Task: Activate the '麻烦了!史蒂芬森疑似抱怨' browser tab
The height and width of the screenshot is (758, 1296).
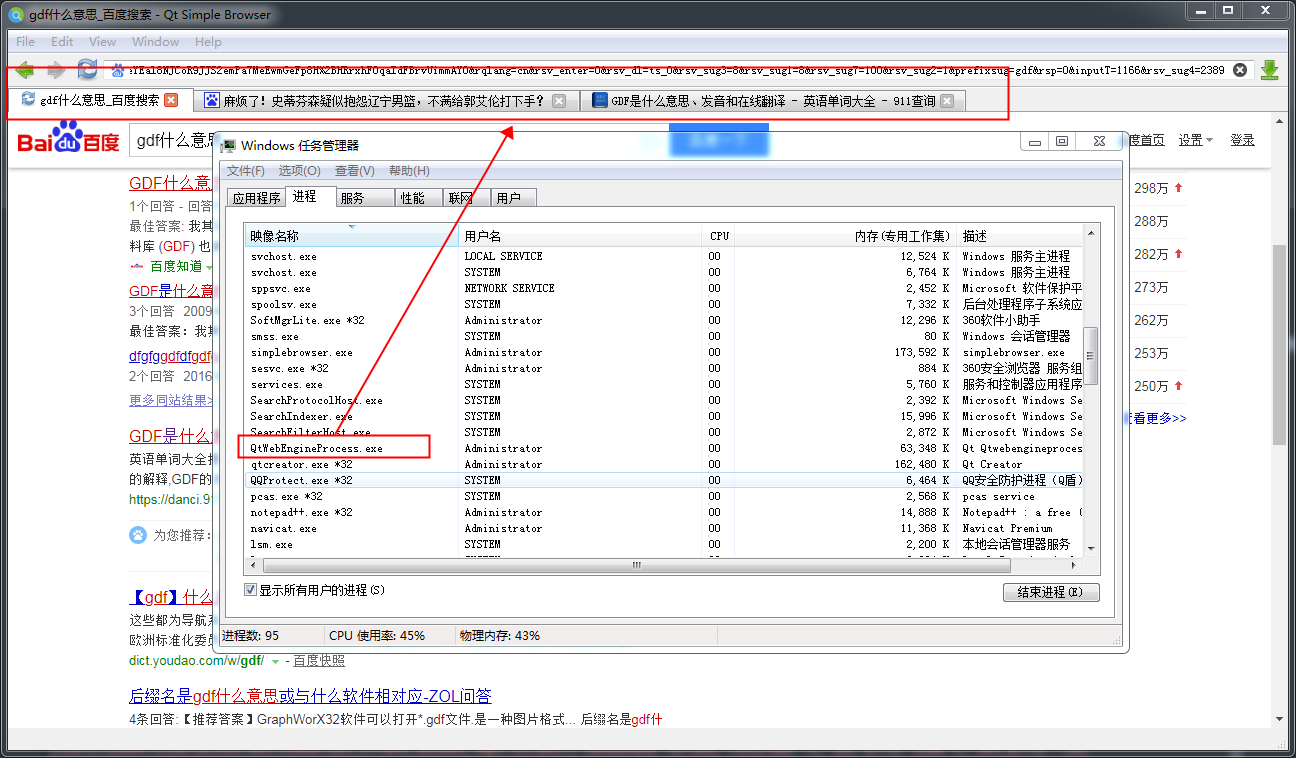Action: pyautogui.click(x=385, y=101)
